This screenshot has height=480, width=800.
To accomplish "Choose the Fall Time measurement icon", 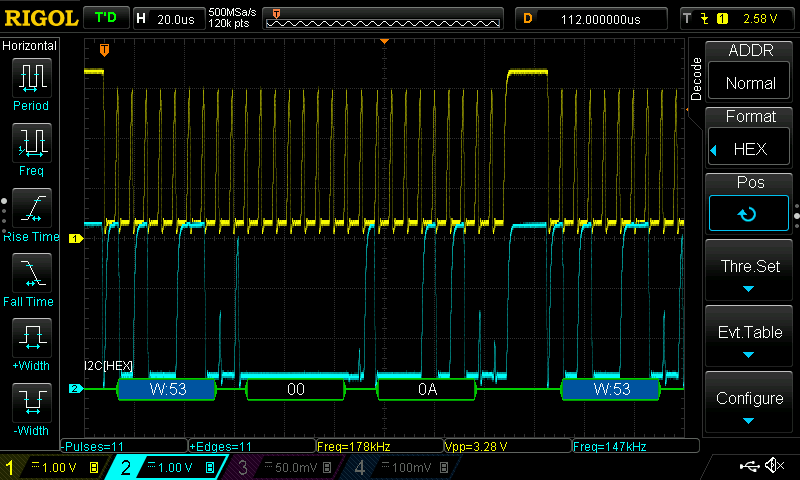I will (30, 272).
